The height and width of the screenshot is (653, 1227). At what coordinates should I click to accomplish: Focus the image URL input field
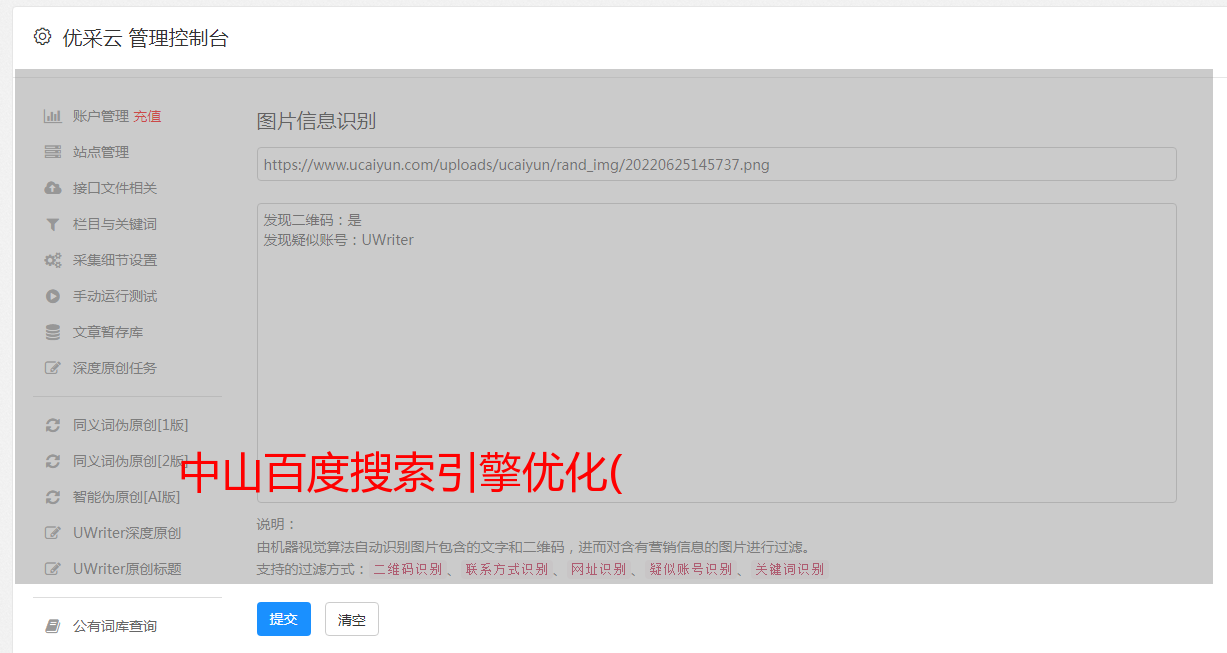[716, 164]
